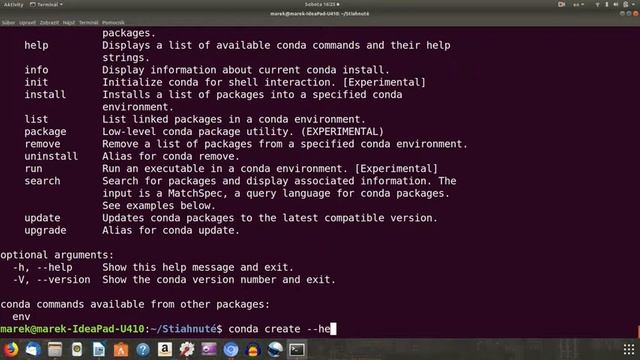640x360 pixels.
Task: Click the 'optional arguments:' heading
Action: pyautogui.click(x=57, y=255)
